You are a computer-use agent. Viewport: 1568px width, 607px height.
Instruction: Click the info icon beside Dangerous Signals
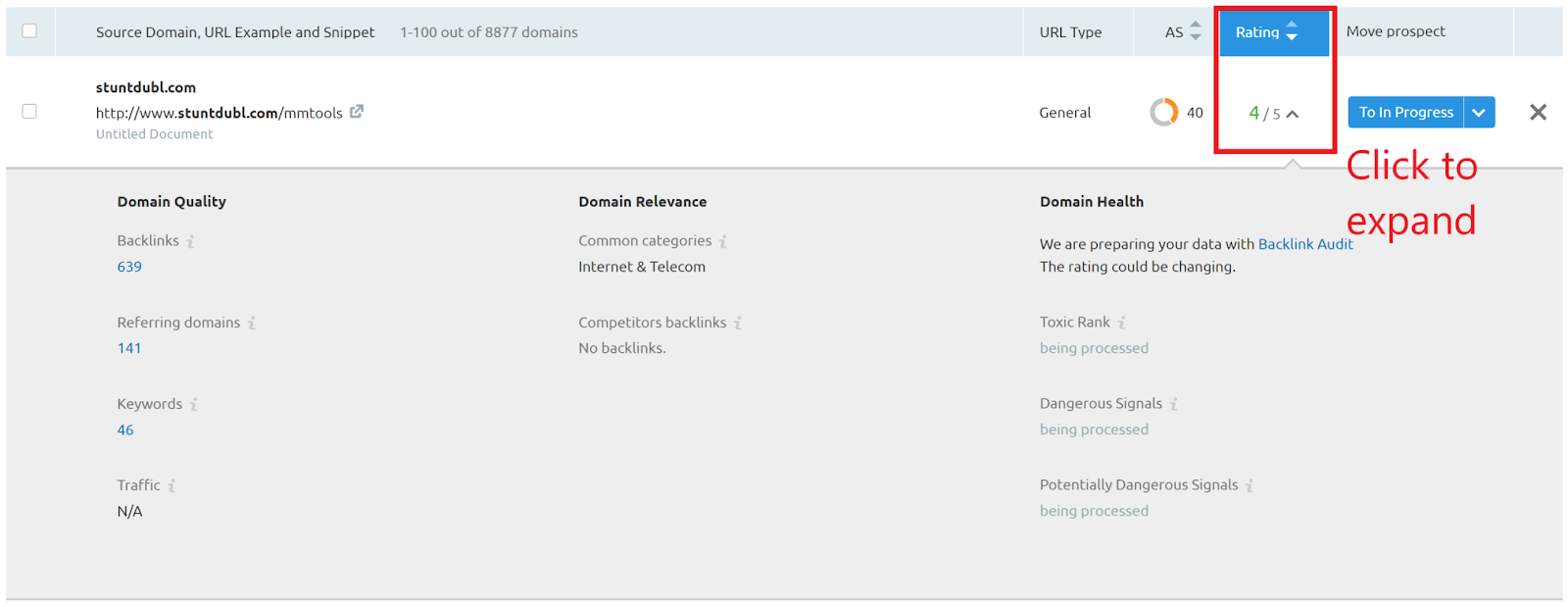tap(1174, 404)
